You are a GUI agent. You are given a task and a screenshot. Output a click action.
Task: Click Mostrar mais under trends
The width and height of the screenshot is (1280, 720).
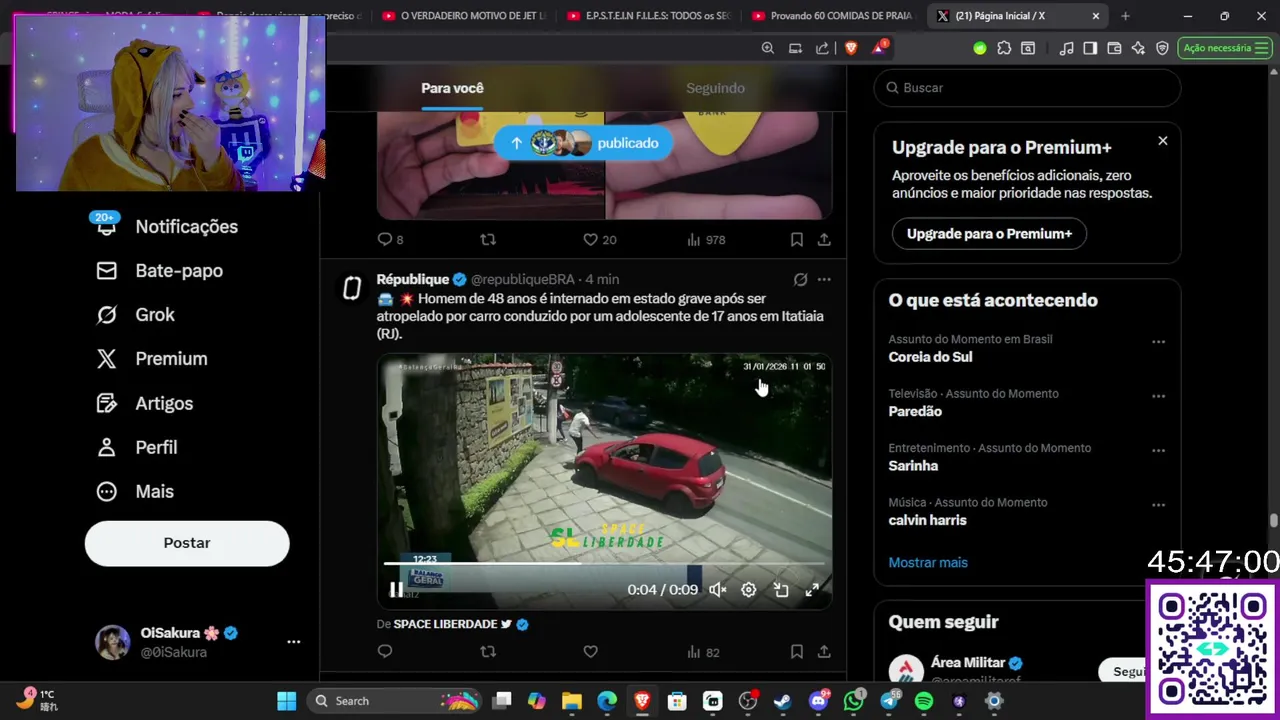(x=928, y=563)
